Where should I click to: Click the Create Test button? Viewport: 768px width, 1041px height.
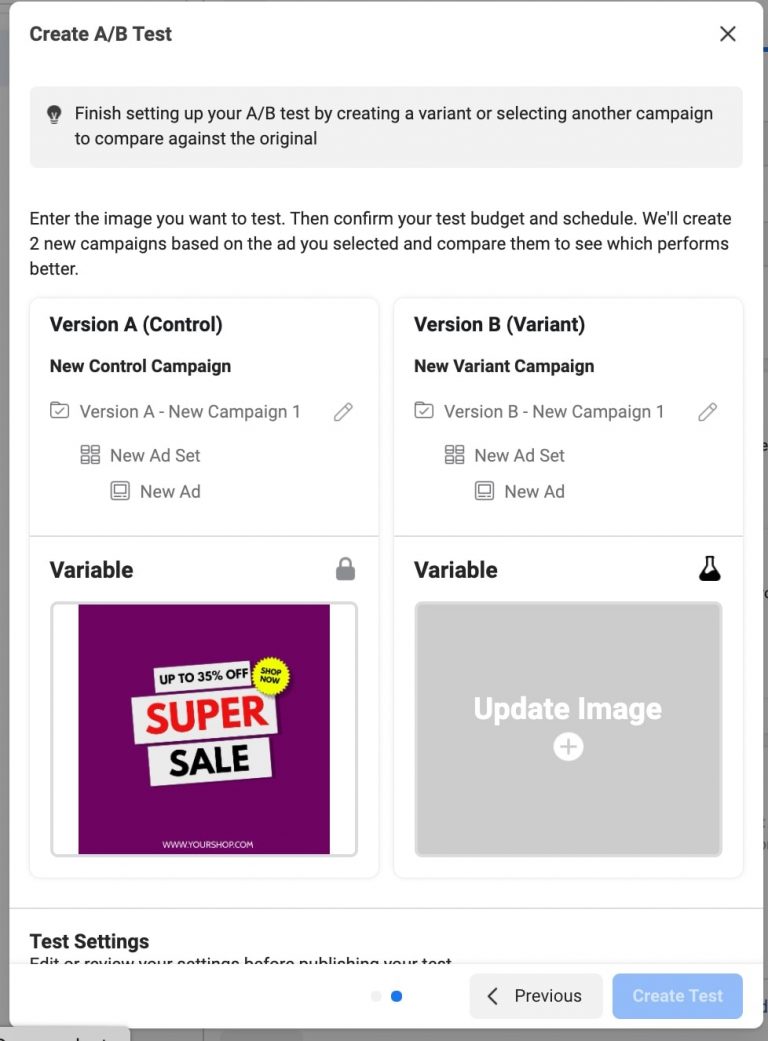click(x=677, y=996)
